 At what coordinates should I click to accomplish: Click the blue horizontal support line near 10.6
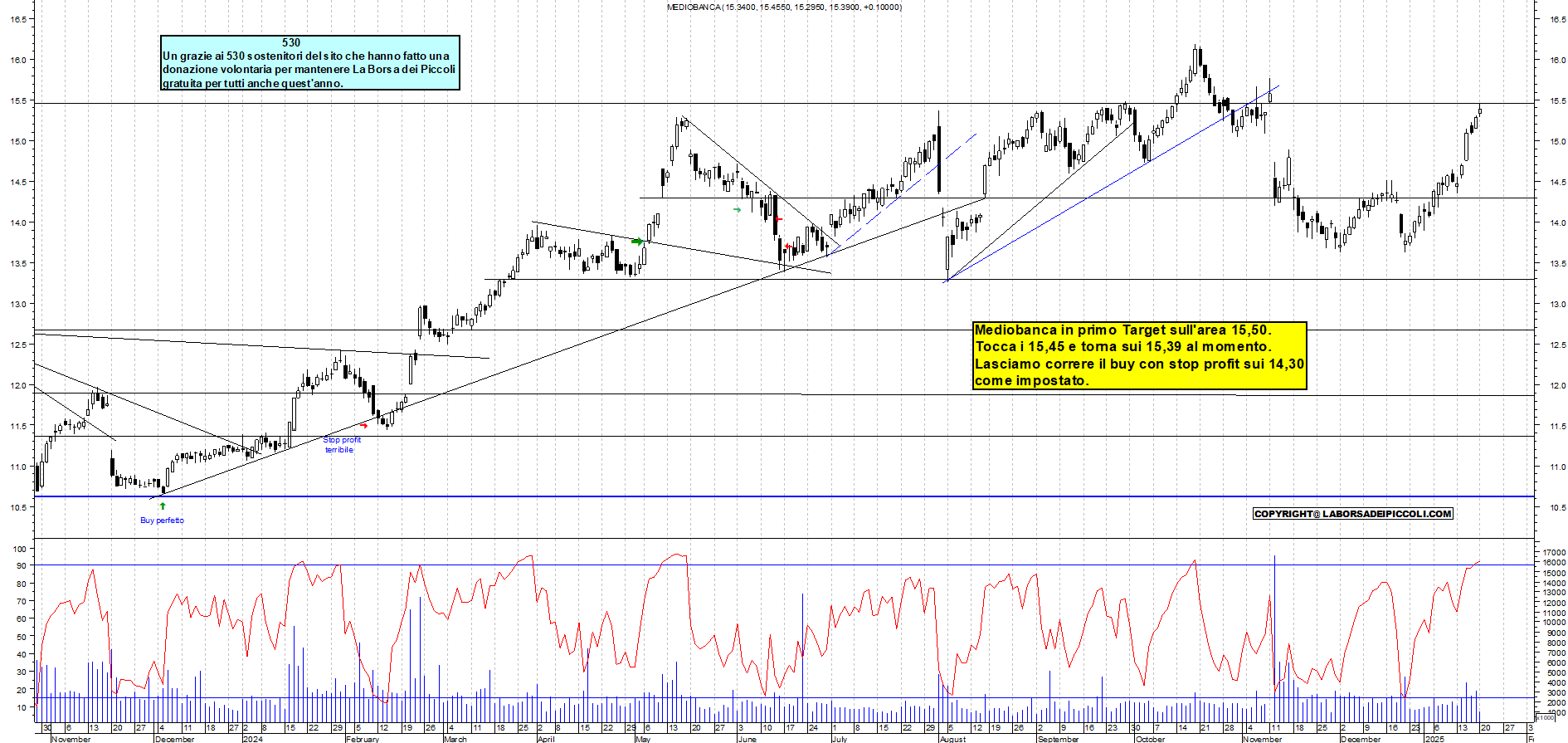coord(784,496)
